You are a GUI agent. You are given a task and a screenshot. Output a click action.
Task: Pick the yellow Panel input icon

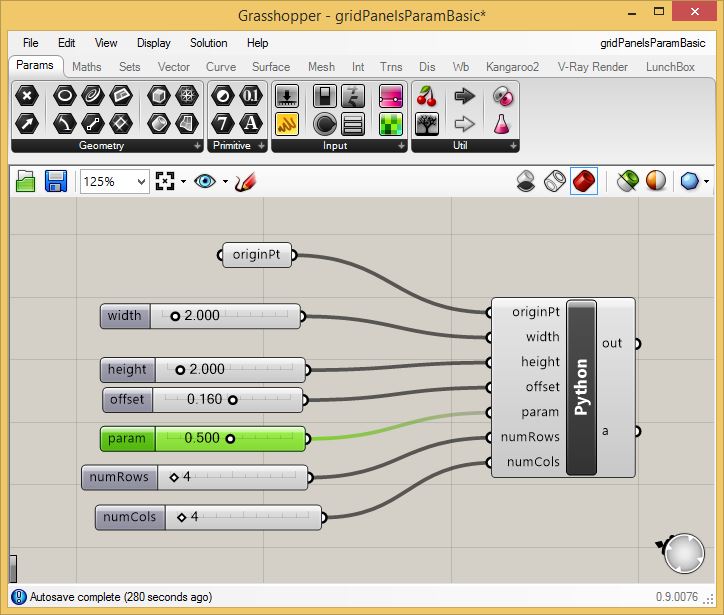[x=287, y=124]
